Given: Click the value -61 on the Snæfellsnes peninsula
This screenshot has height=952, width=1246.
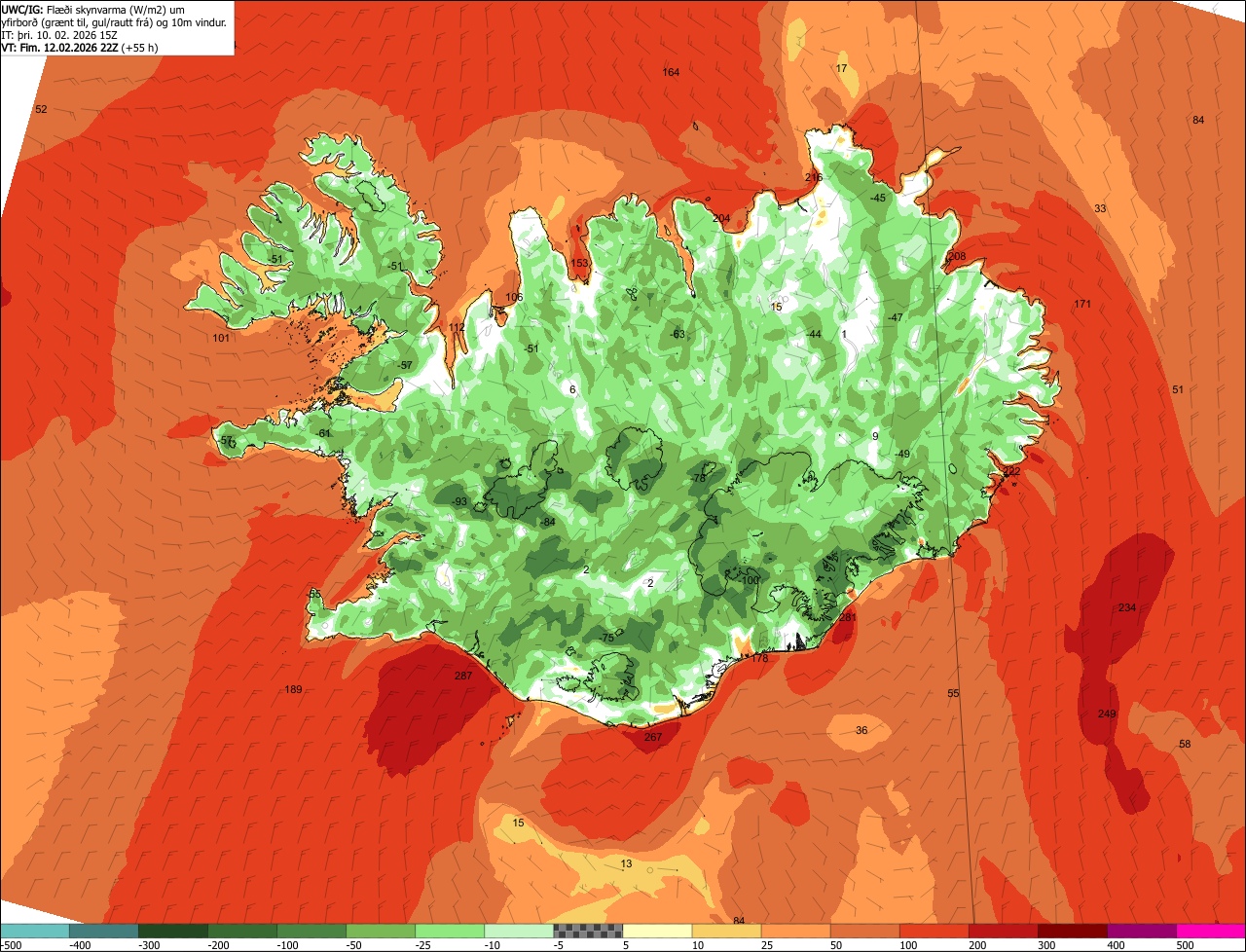Looking at the screenshot, I should coord(323,433).
